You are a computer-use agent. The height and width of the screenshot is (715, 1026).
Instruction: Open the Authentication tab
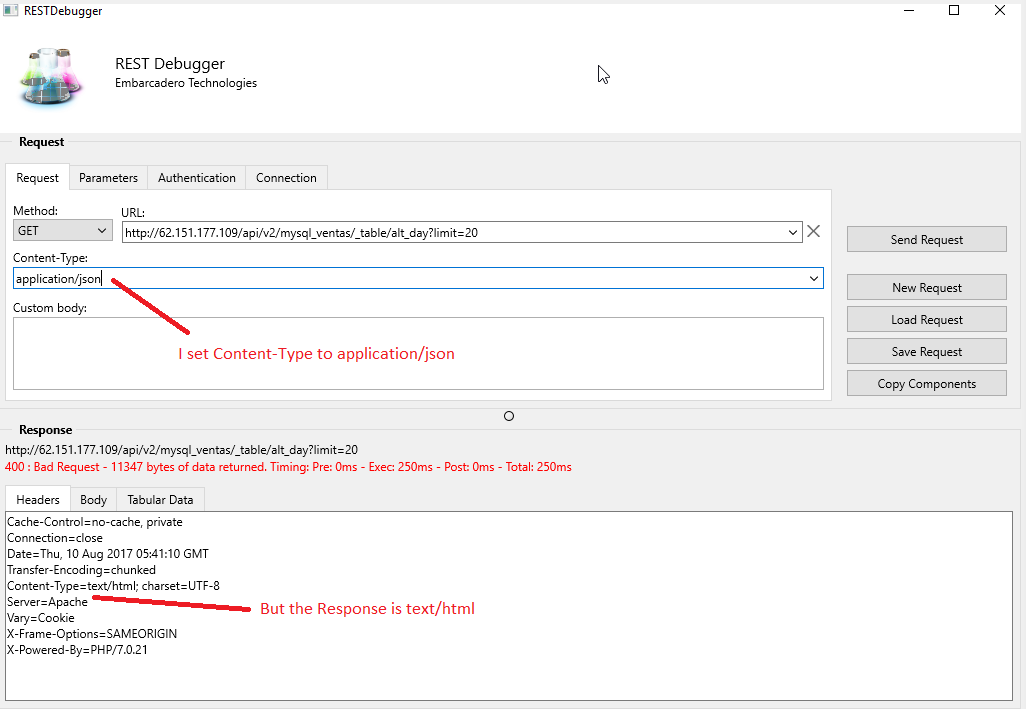196,178
